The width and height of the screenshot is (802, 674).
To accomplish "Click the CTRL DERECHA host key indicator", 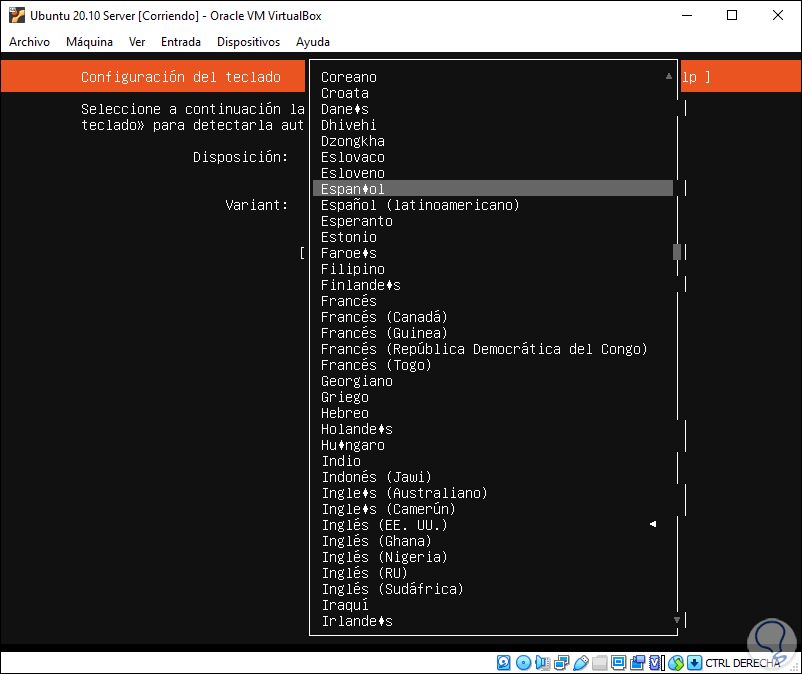I will pos(743,663).
